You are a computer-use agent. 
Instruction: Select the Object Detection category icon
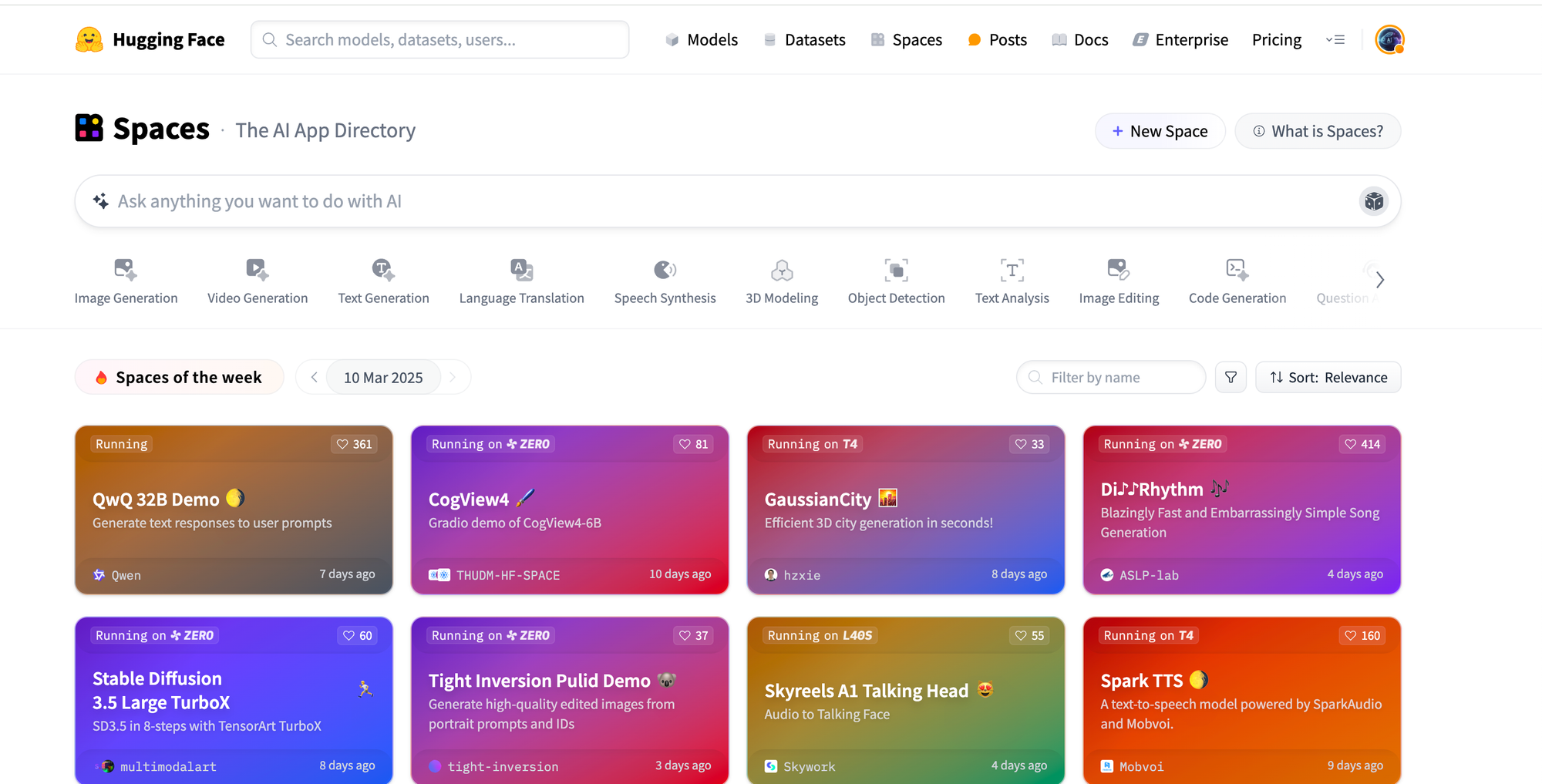tap(896, 269)
